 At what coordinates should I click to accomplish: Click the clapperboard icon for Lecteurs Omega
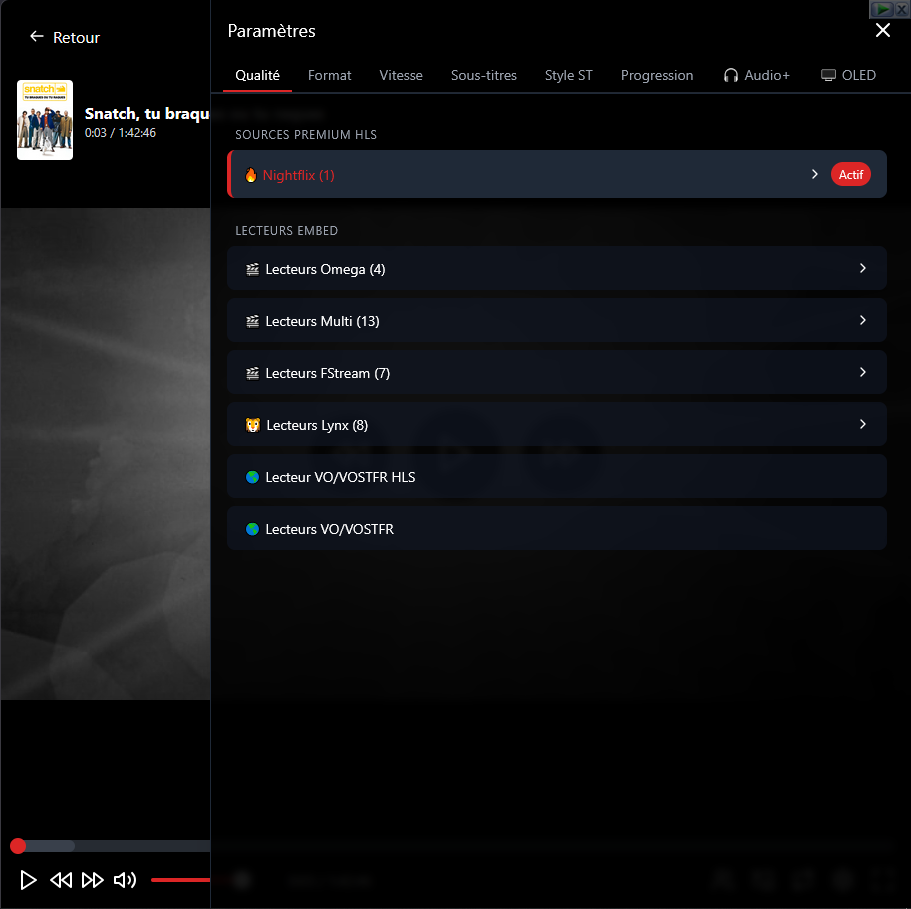(252, 269)
